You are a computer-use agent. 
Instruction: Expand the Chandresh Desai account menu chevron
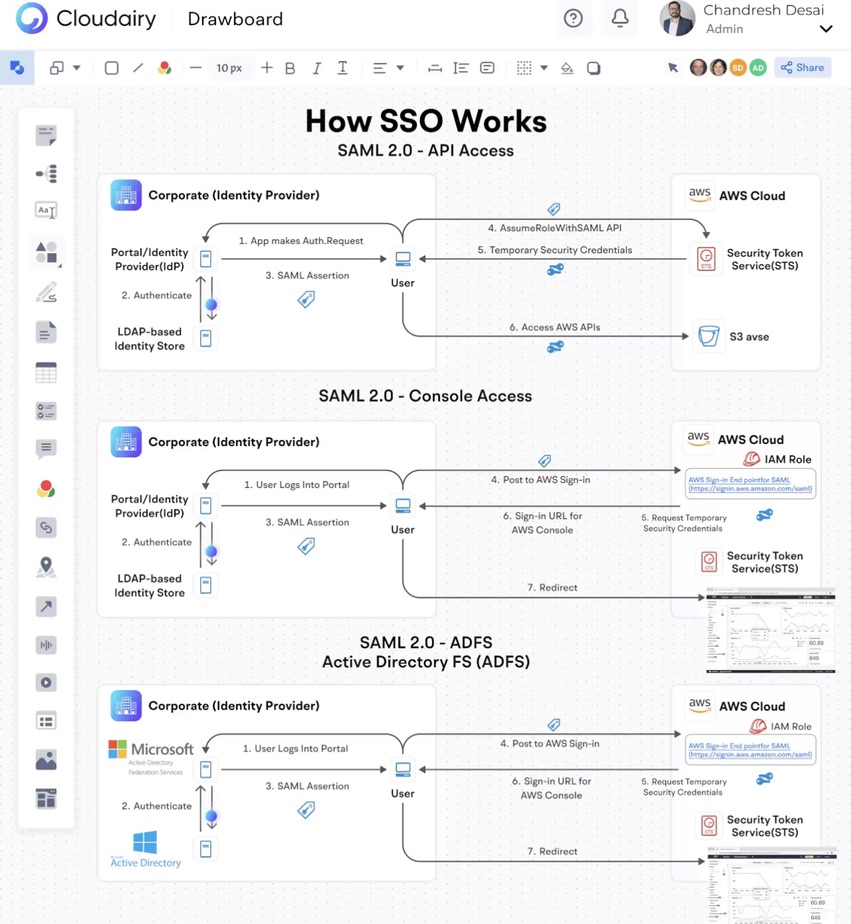(826, 29)
